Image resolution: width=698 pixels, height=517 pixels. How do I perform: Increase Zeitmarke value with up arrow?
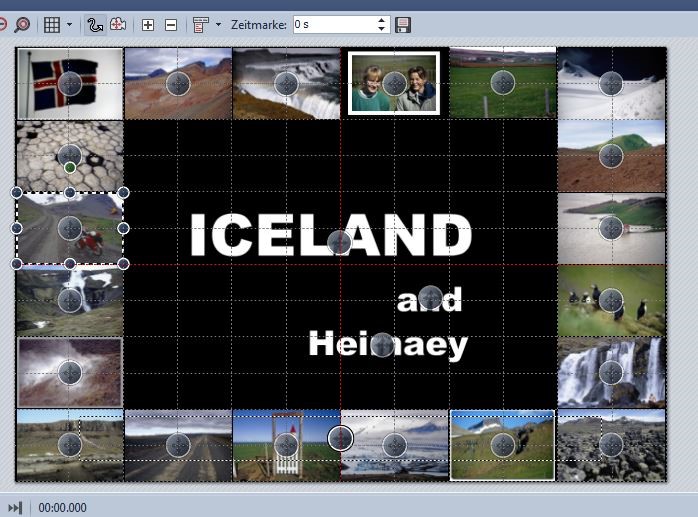(x=382, y=20)
